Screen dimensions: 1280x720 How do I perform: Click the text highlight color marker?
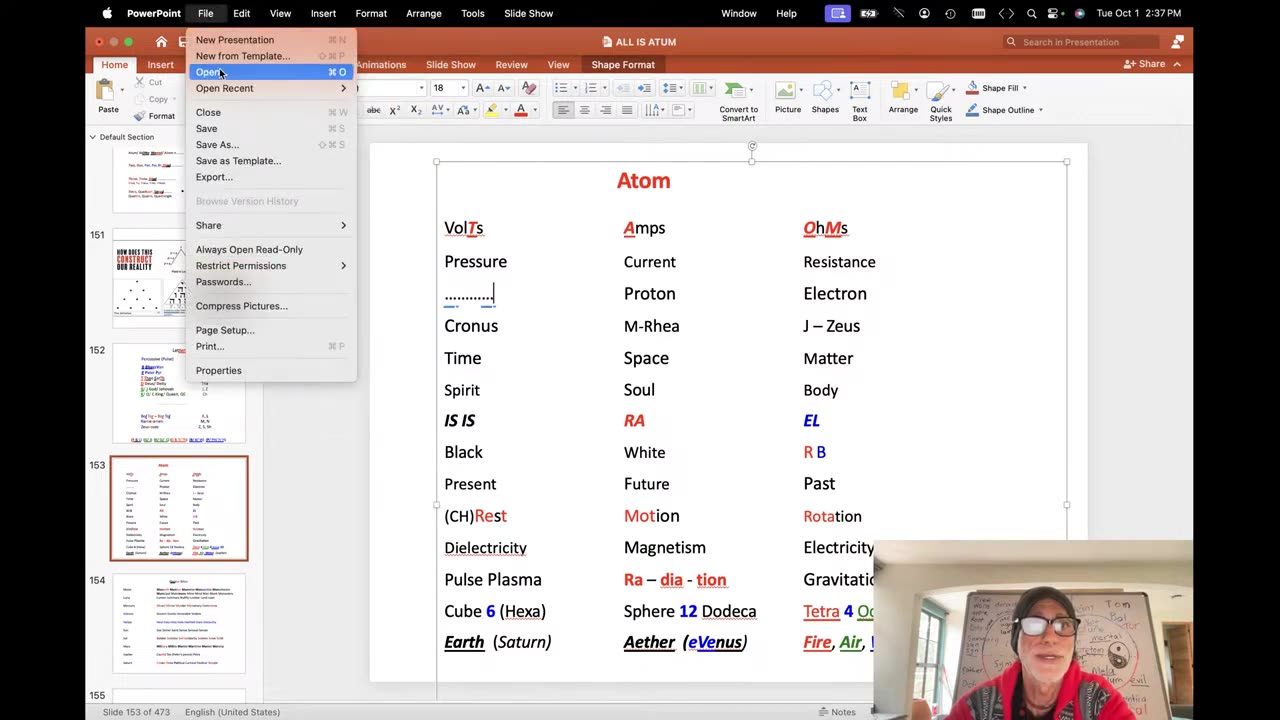pos(491,110)
